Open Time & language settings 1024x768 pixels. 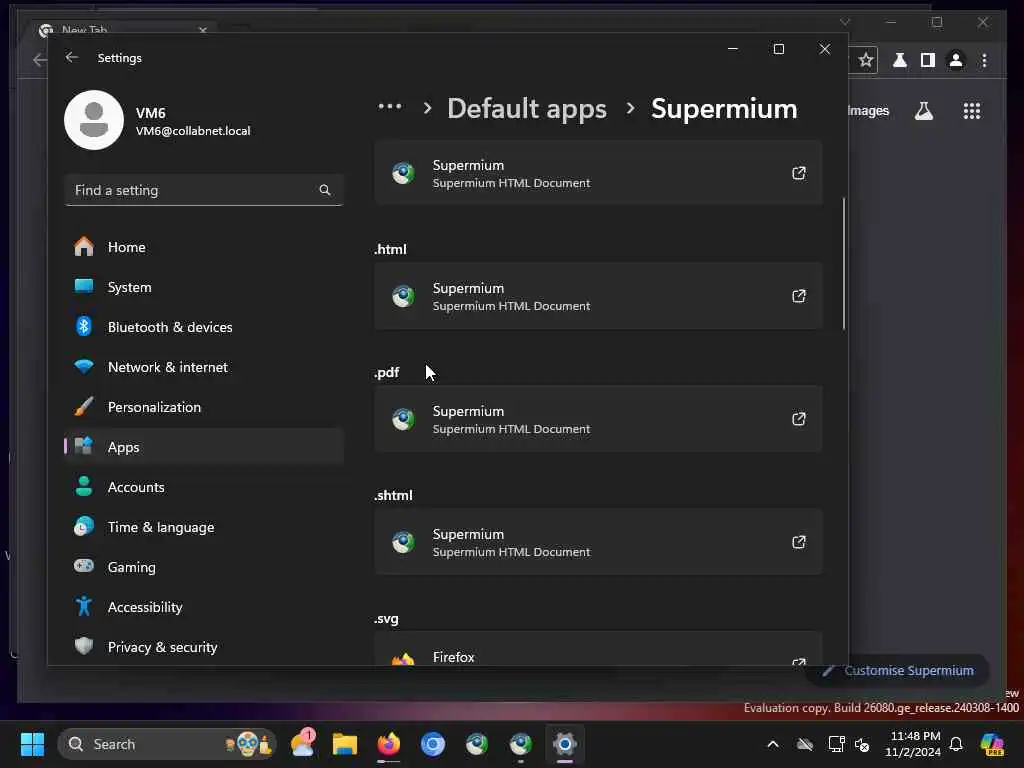point(204,527)
